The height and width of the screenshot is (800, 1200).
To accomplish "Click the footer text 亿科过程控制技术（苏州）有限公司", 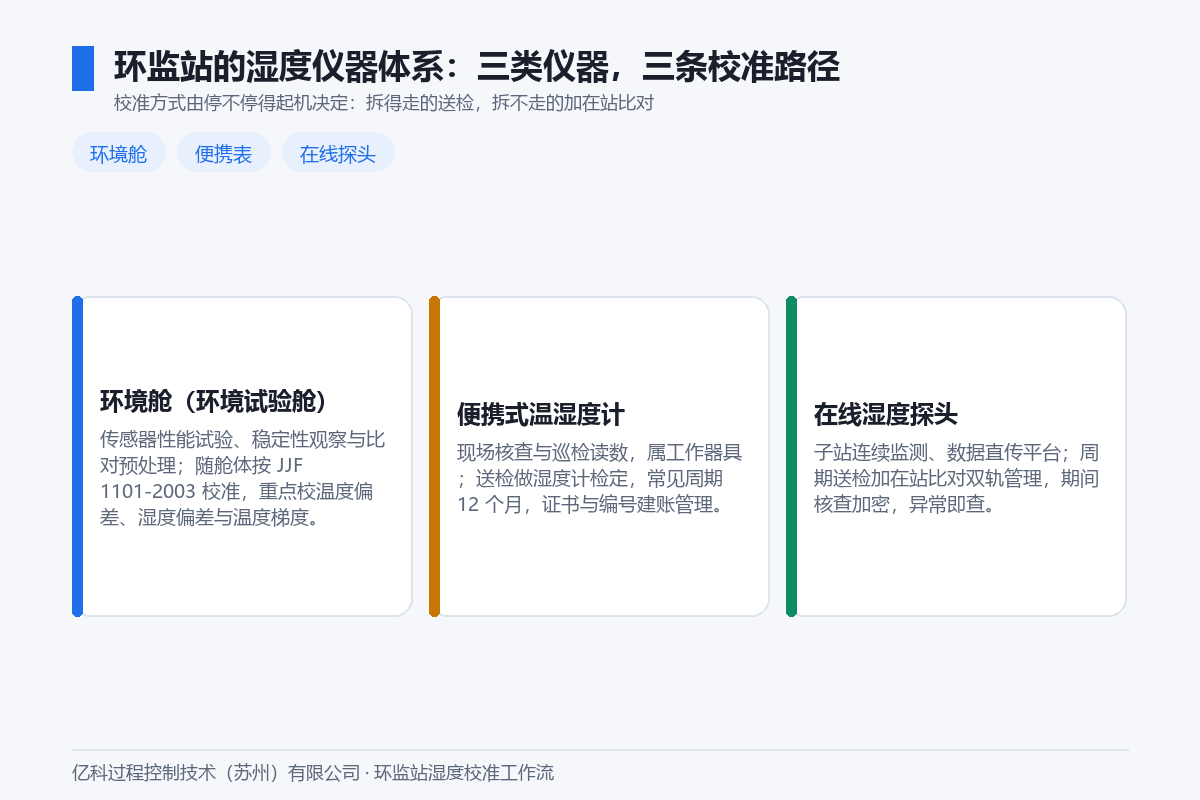I will pos(216,772).
